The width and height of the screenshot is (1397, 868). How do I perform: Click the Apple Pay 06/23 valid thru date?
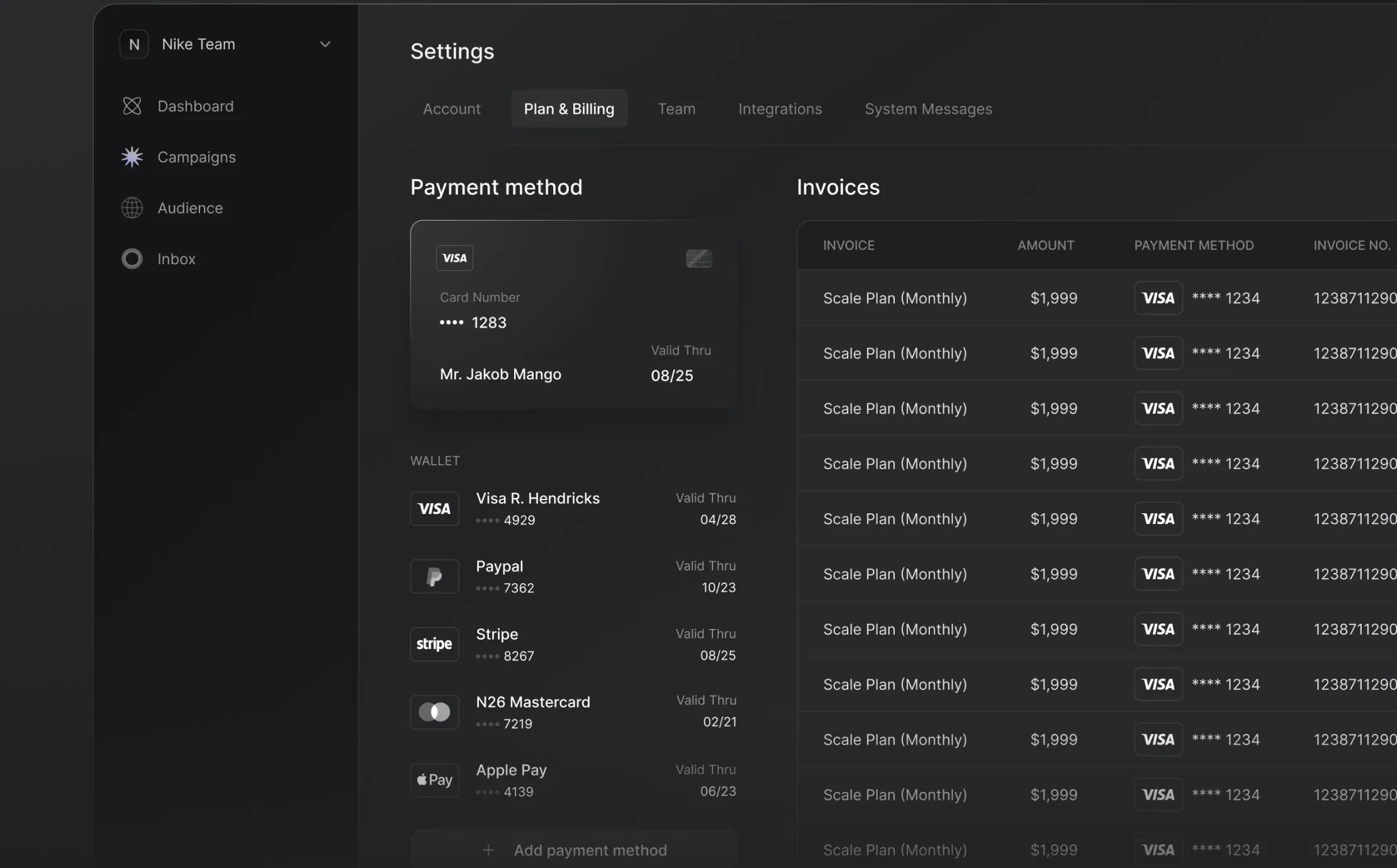(718, 791)
